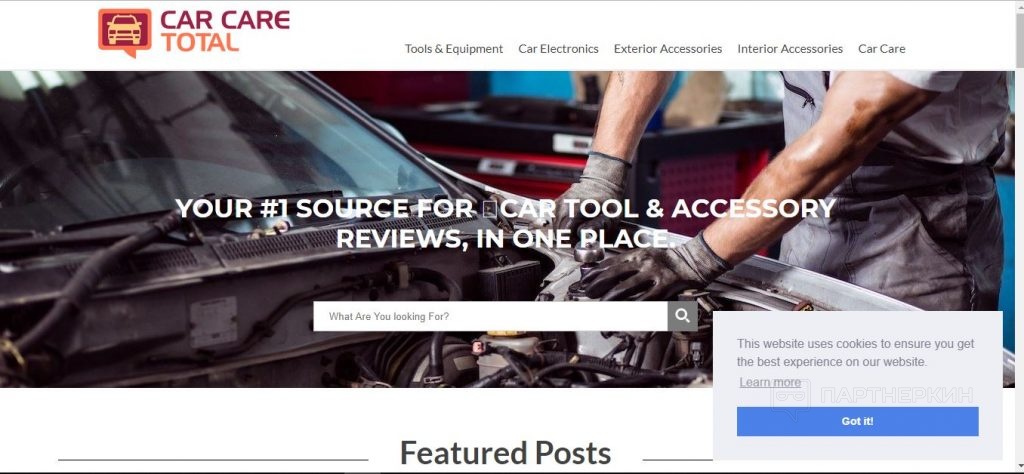Select the Car Care menu item
Screen dimensions: 1024x474
(x=882, y=49)
